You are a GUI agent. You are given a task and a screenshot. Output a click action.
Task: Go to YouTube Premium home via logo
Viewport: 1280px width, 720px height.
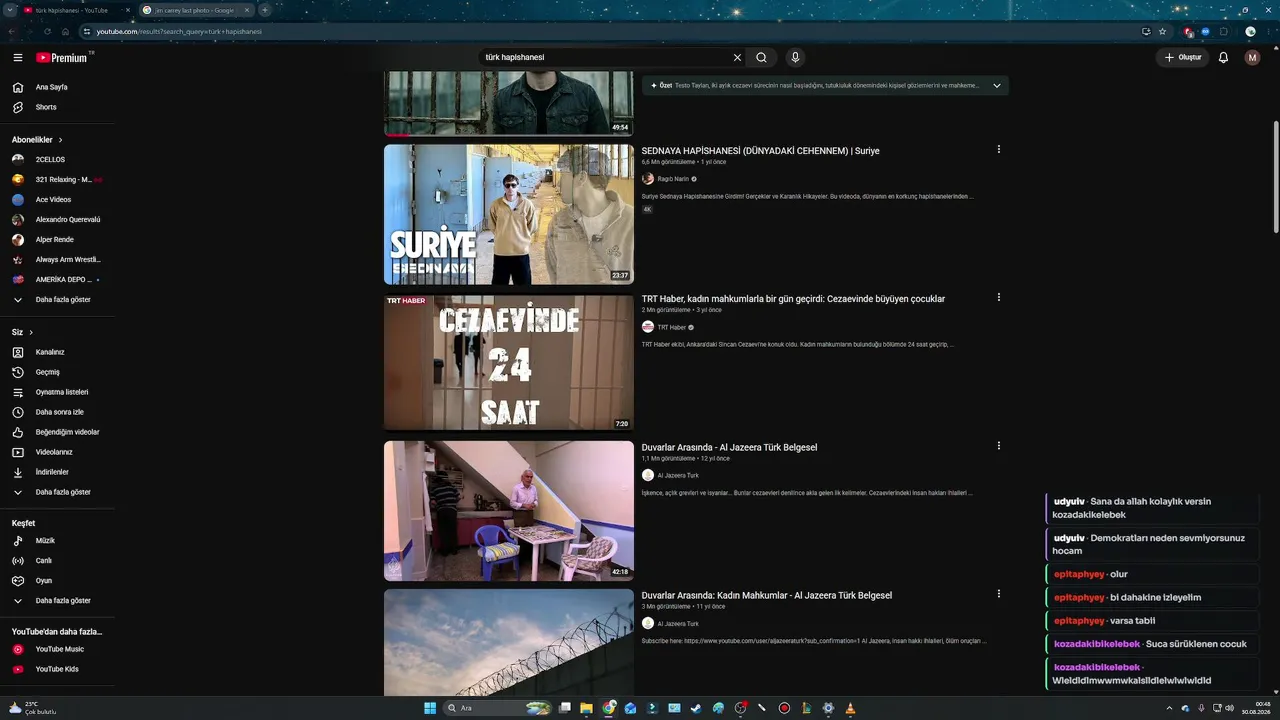(63, 57)
